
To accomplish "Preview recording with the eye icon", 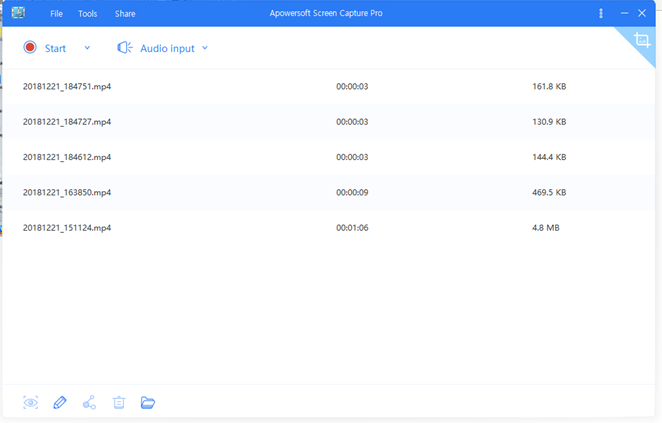I will pos(30,403).
